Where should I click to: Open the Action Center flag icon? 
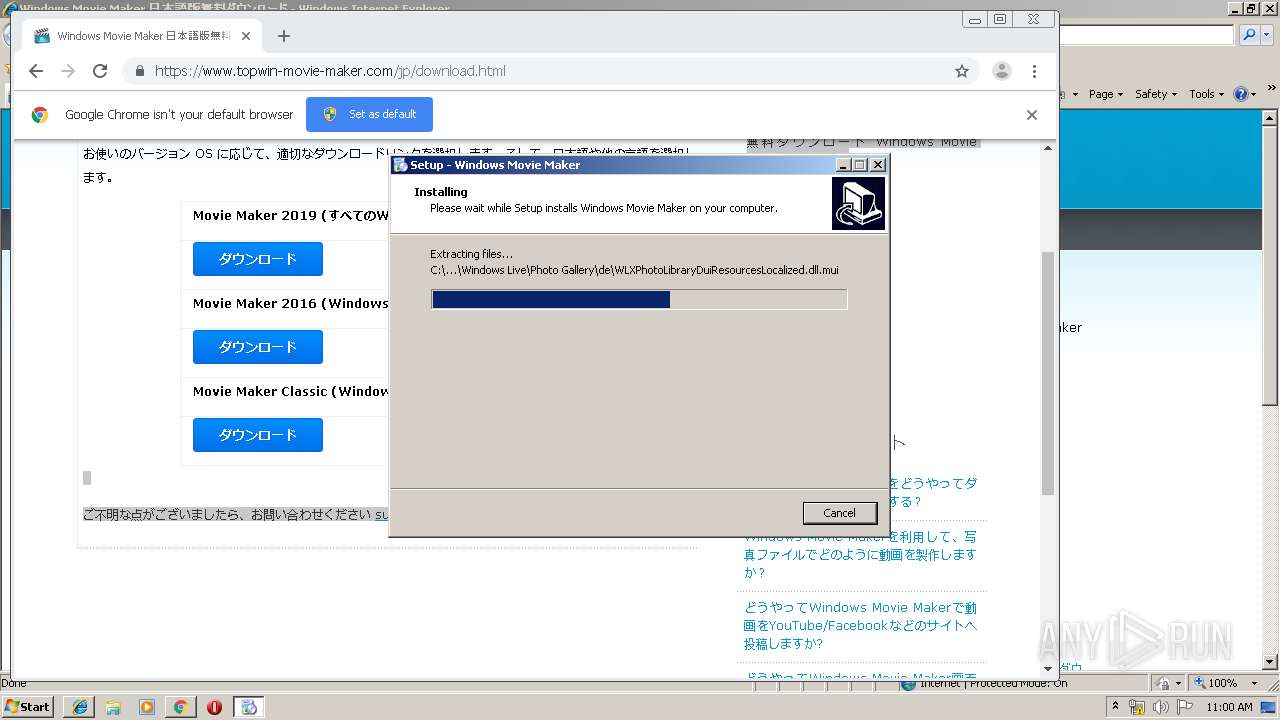[x=1184, y=707]
